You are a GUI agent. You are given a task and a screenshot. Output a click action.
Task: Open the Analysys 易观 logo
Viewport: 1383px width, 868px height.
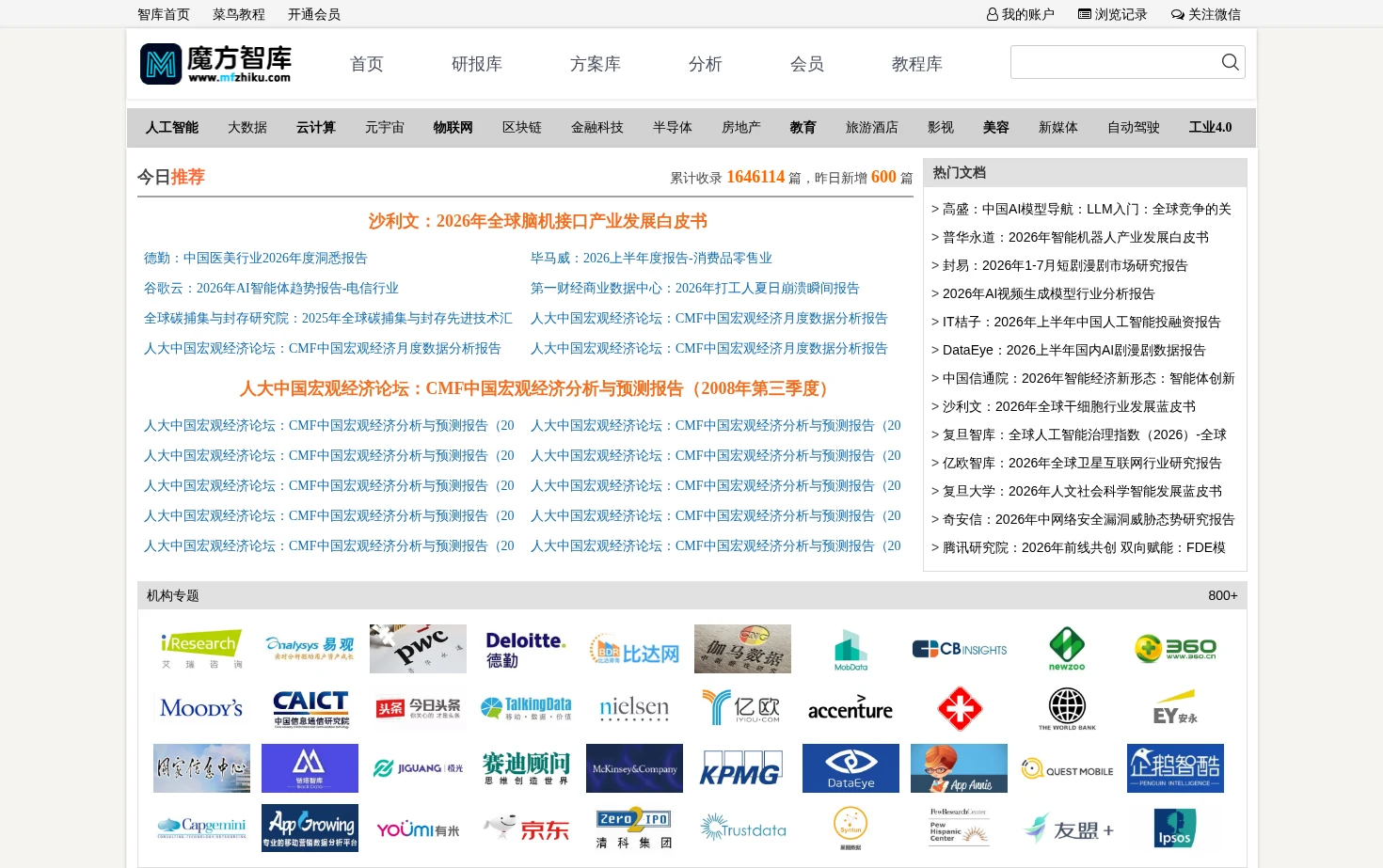tap(310, 649)
